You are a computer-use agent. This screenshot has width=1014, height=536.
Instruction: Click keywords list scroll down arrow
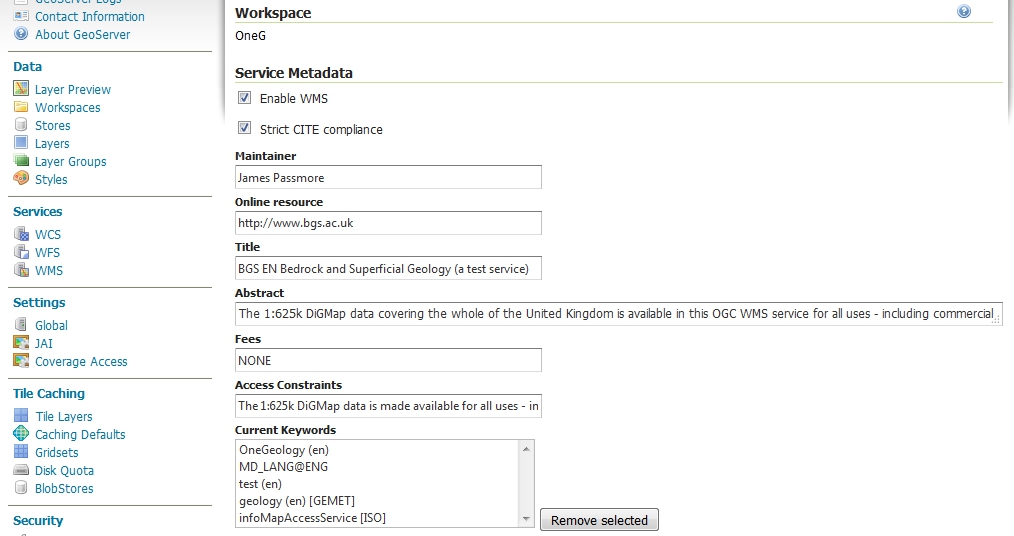[x=526, y=519]
